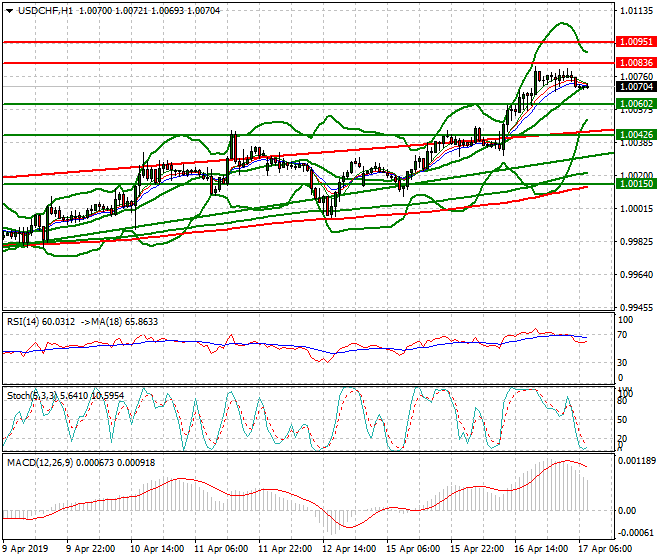Select the 9 Apr 22:00 time axis label
Image resolution: width=660 pixels, height=560 pixels.
90,549
